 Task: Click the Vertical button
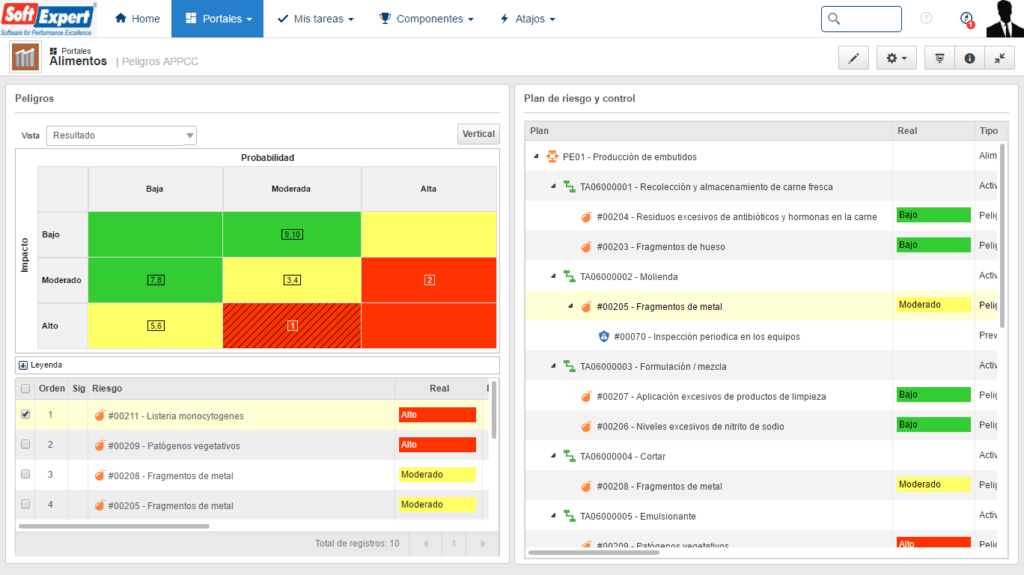tap(478, 134)
